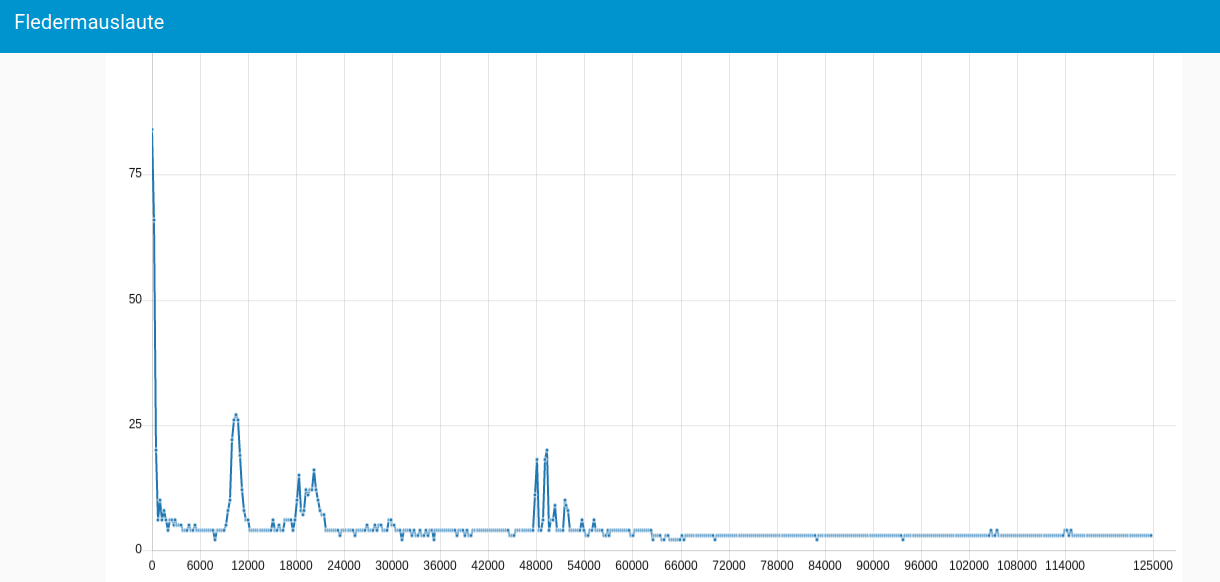The width and height of the screenshot is (1220, 582).
Task: Click x-axis label 6000
Action: [200, 566]
